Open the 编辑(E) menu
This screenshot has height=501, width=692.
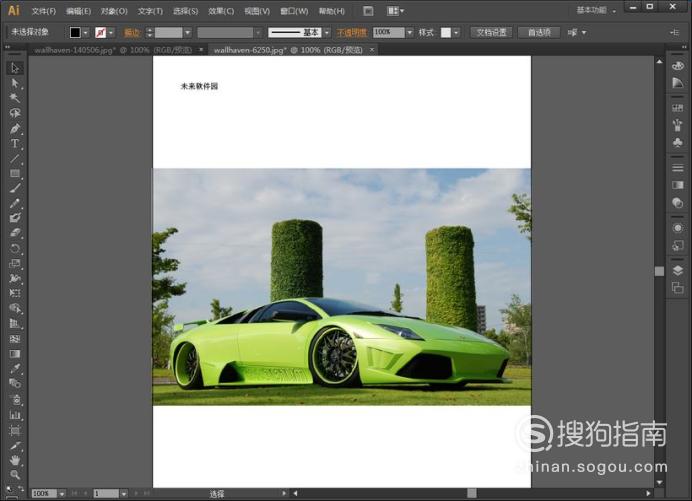click(x=79, y=11)
